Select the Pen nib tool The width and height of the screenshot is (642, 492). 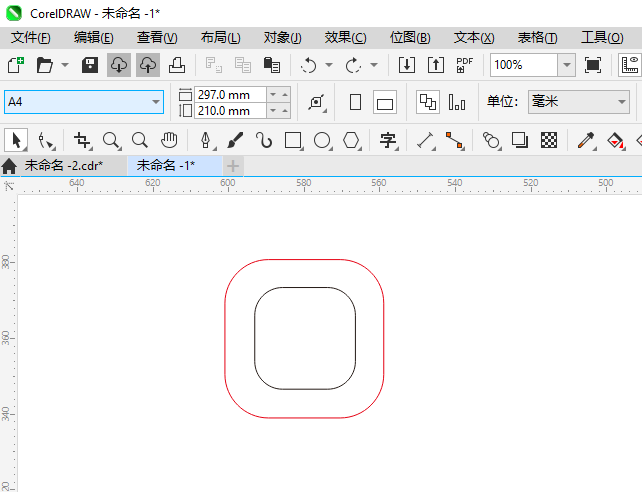[206, 140]
